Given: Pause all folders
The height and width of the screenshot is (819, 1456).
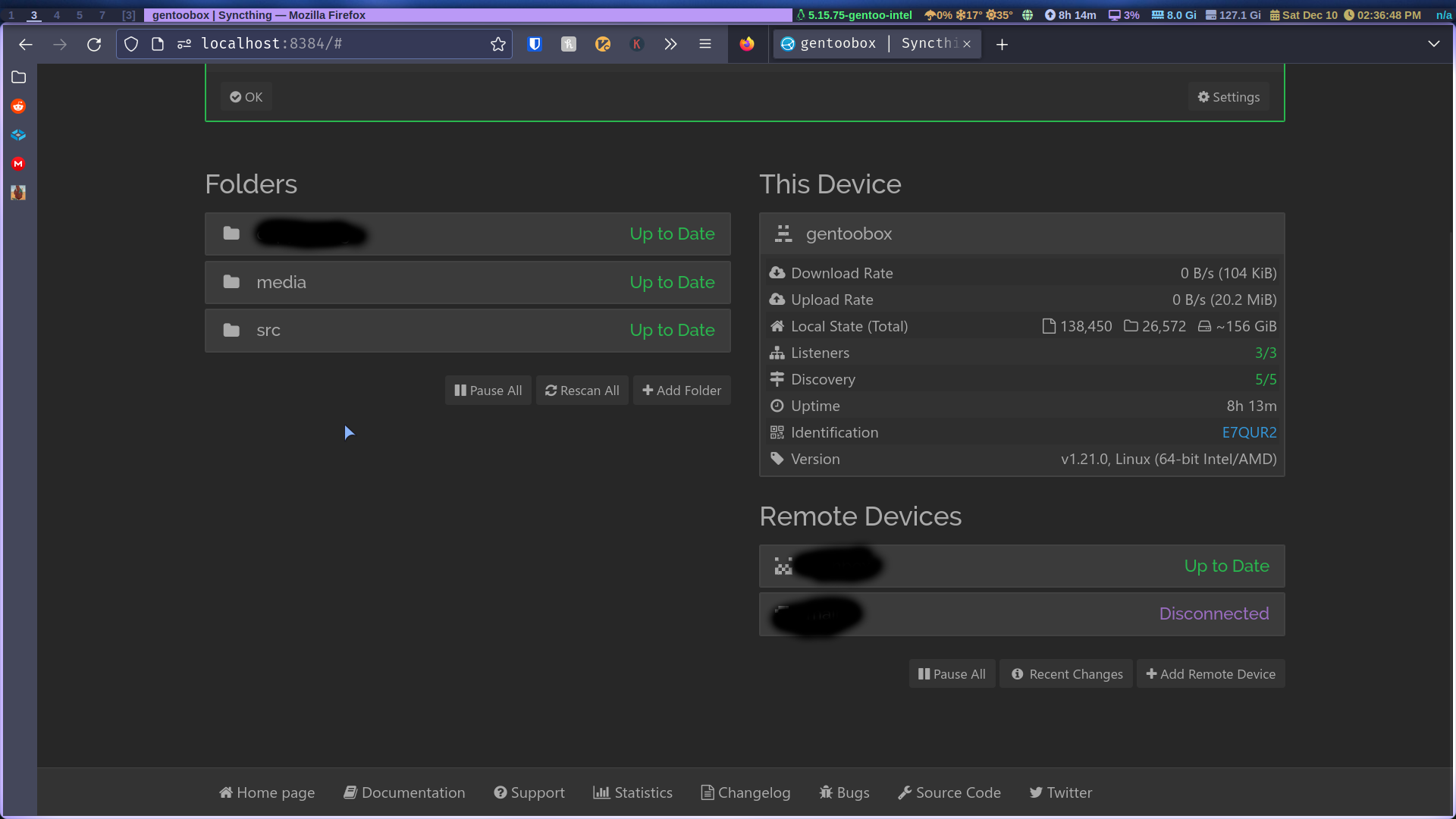Looking at the screenshot, I should coord(488,391).
